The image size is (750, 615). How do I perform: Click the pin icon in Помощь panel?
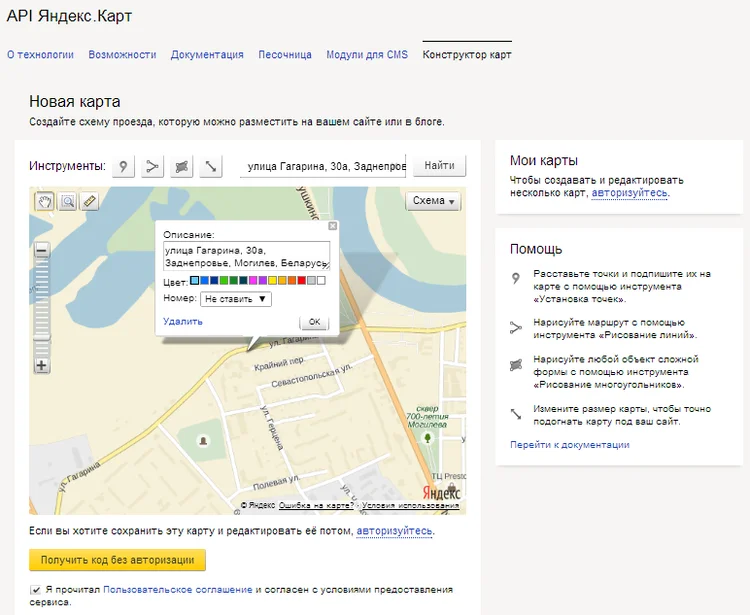515,278
